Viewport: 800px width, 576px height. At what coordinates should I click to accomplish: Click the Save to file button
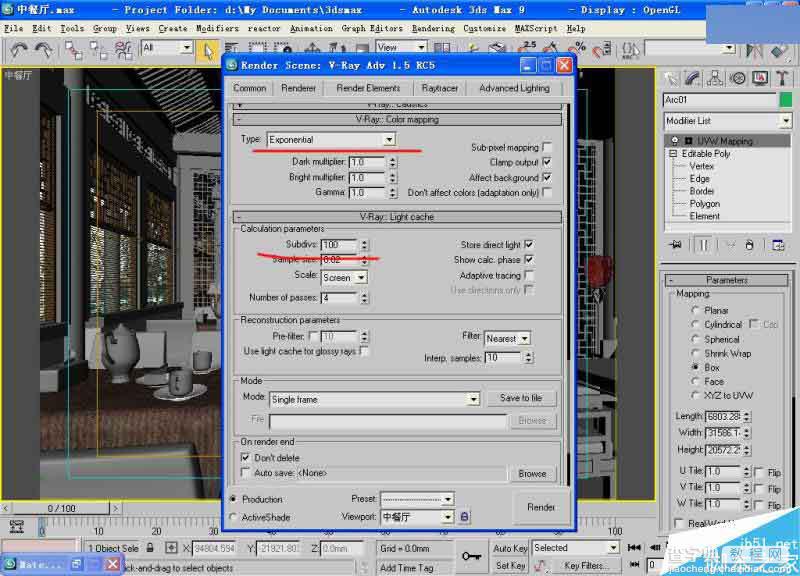coord(521,398)
